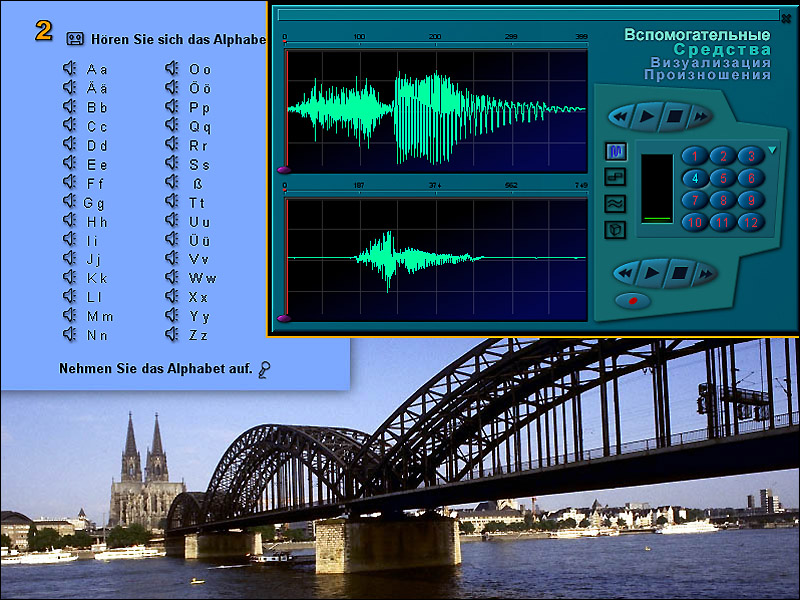Click the purple slider knob under upper waveform
The width and height of the screenshot is (800, 600).
click(x=283, y=171)
